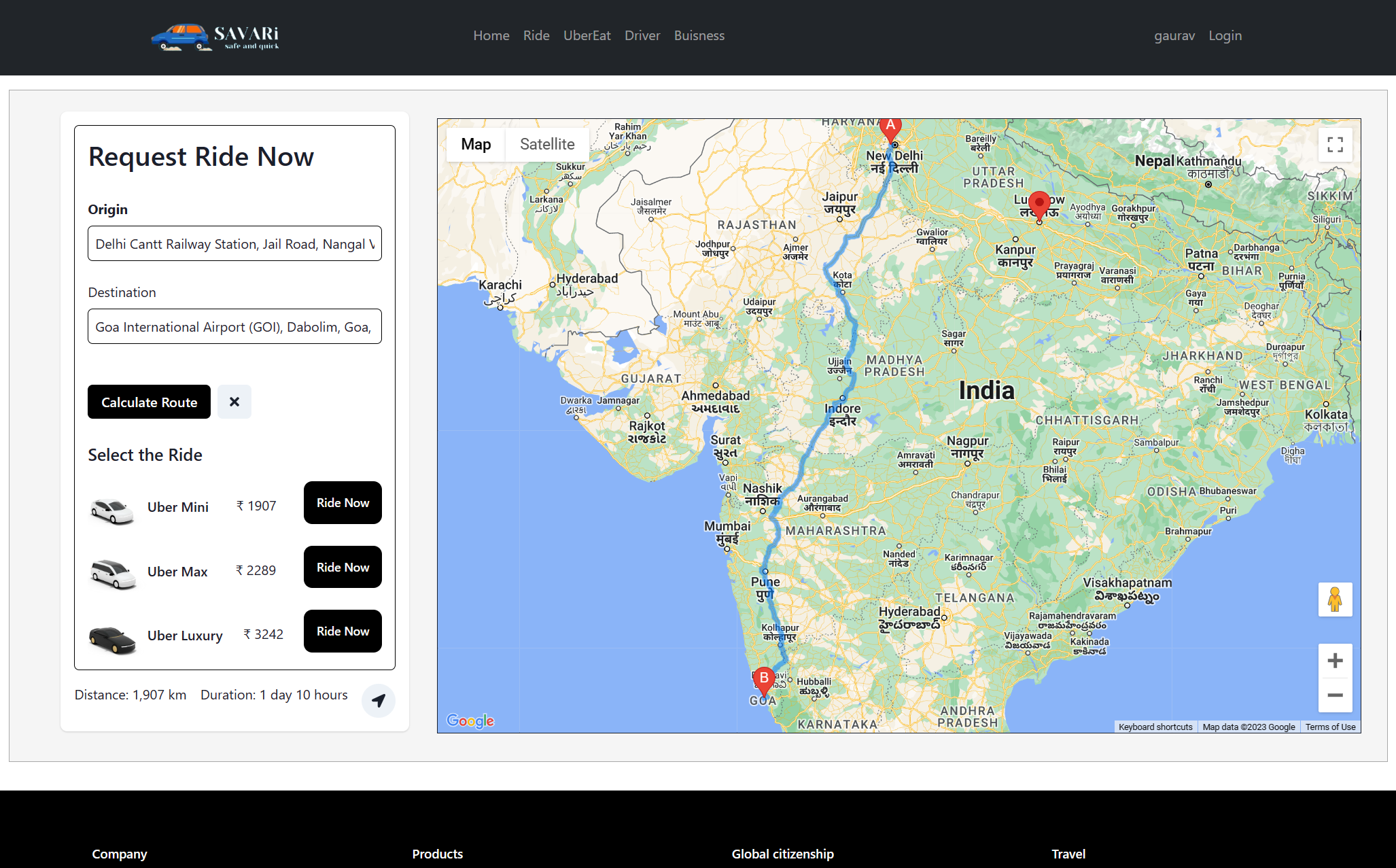Click the Uber Mini car icon
The image size is (1396, 868).
click(x=112, y=511)
